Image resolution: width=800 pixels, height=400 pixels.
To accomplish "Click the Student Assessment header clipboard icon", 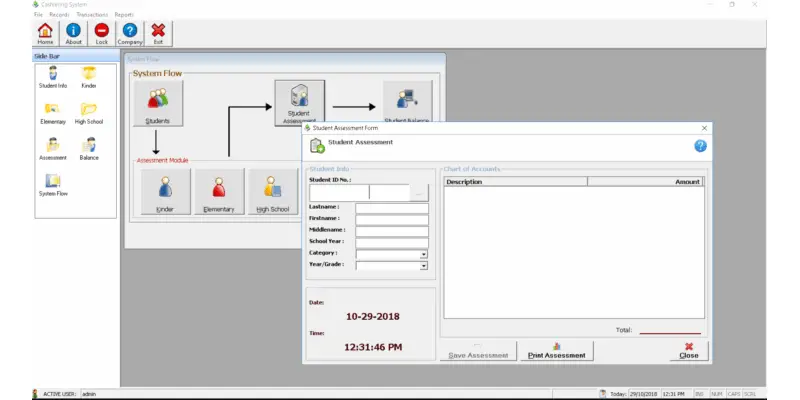I will click(x=317, y=145).
